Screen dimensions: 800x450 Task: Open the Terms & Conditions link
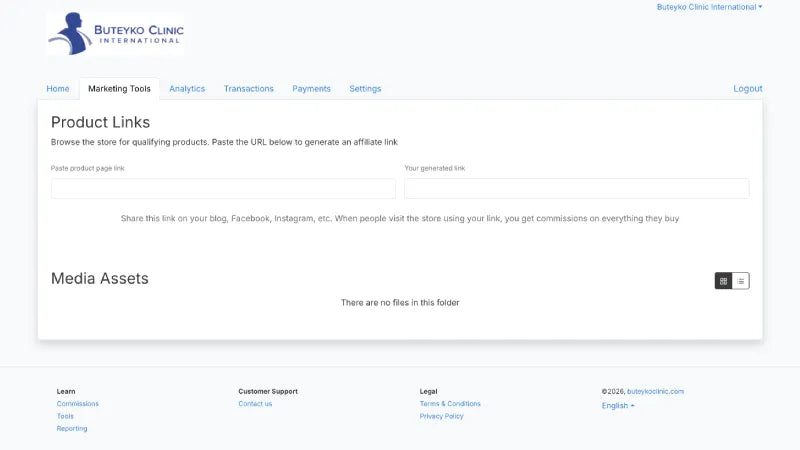(x=450, y=404)
